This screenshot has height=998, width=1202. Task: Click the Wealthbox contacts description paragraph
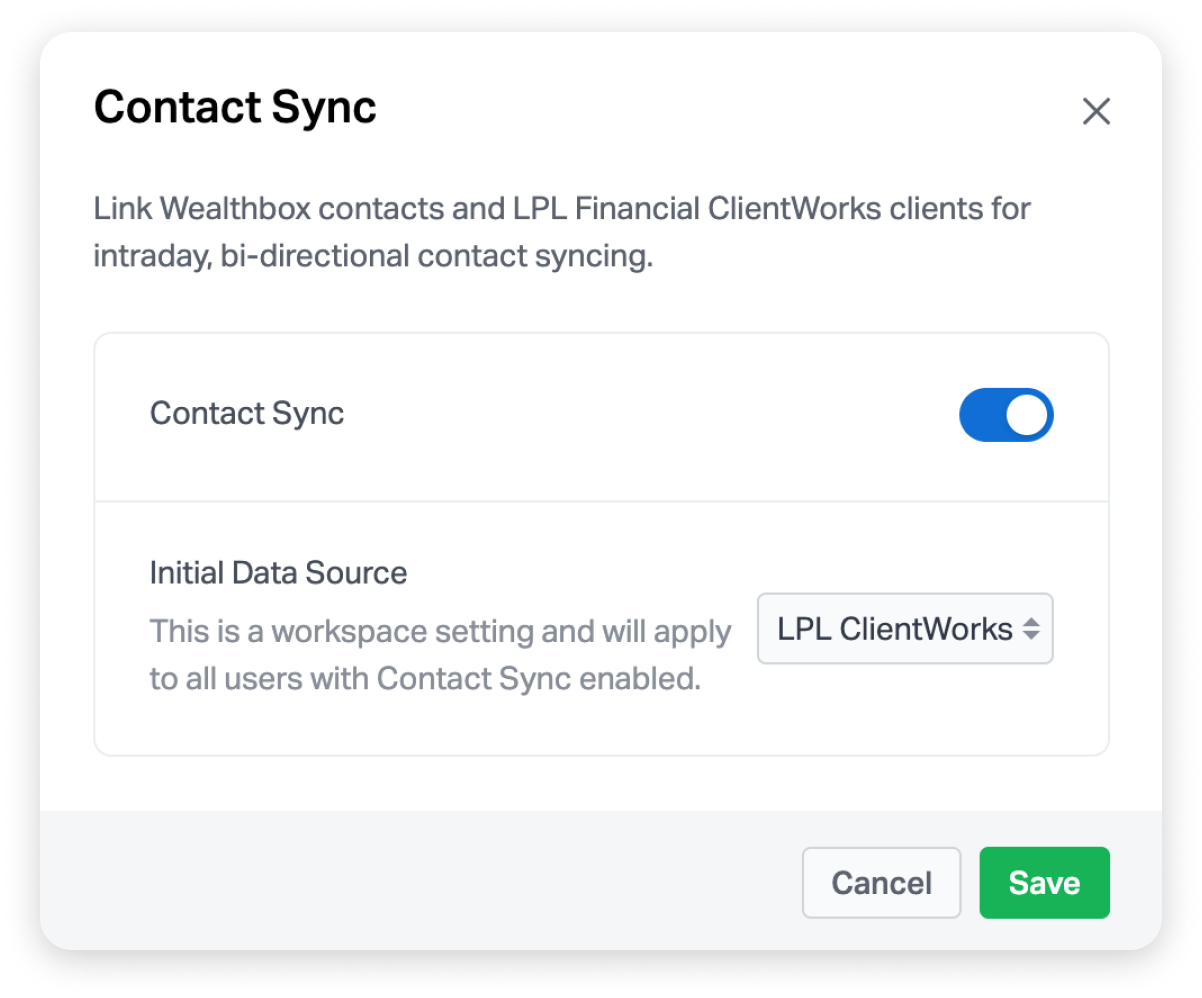pyautogui.click(x=561, y=232)
